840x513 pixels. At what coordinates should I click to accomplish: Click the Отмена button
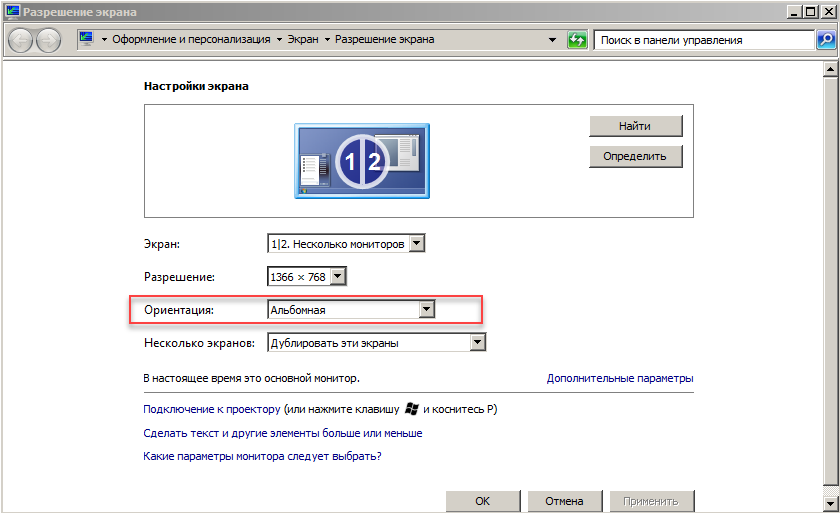[565, 501]
